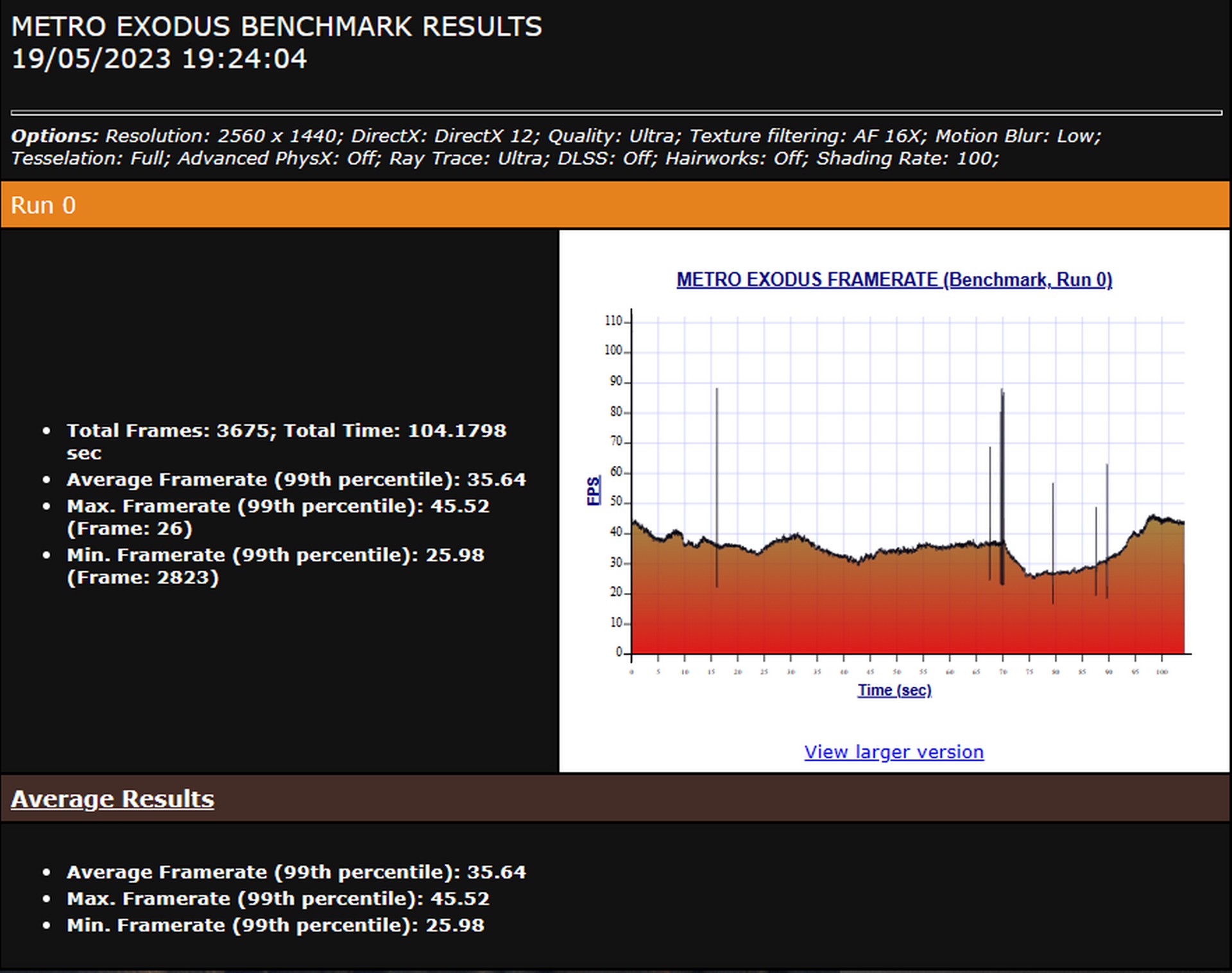Click the 19/05/2023 19:24:04 timestamp

tap(159, 59)
